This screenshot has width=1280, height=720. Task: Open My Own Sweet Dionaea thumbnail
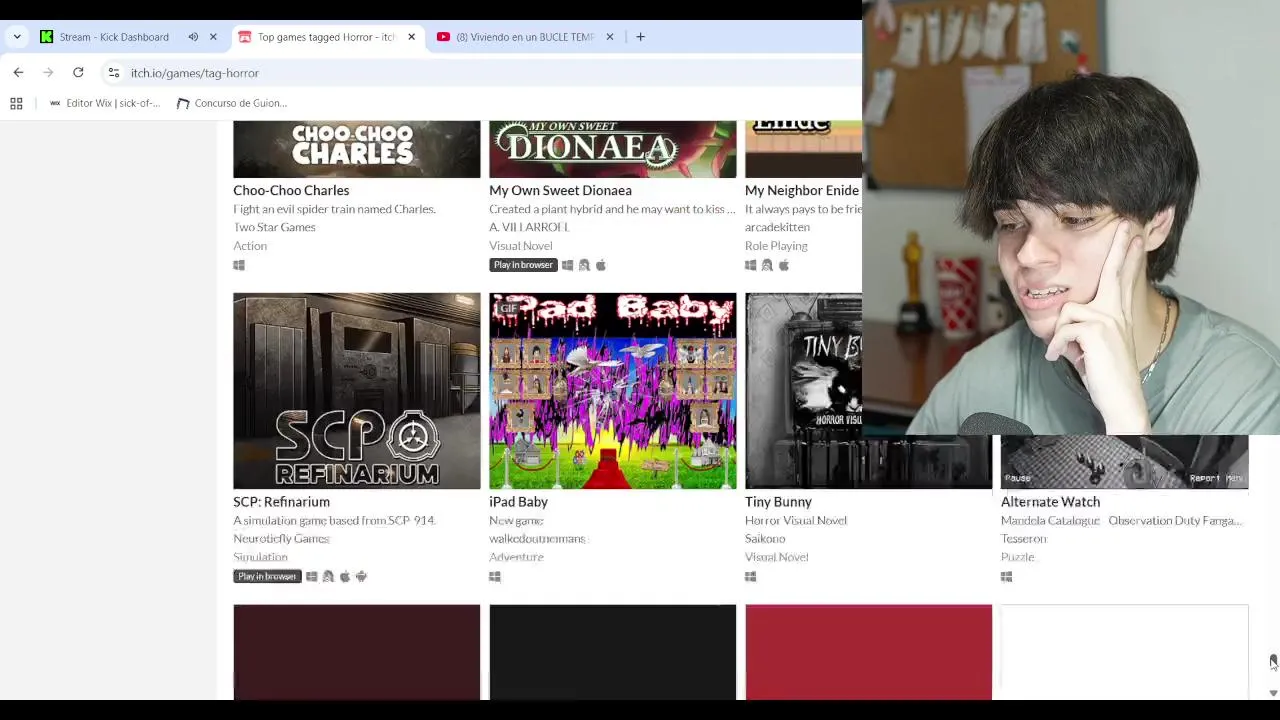[x=613, y=149]
